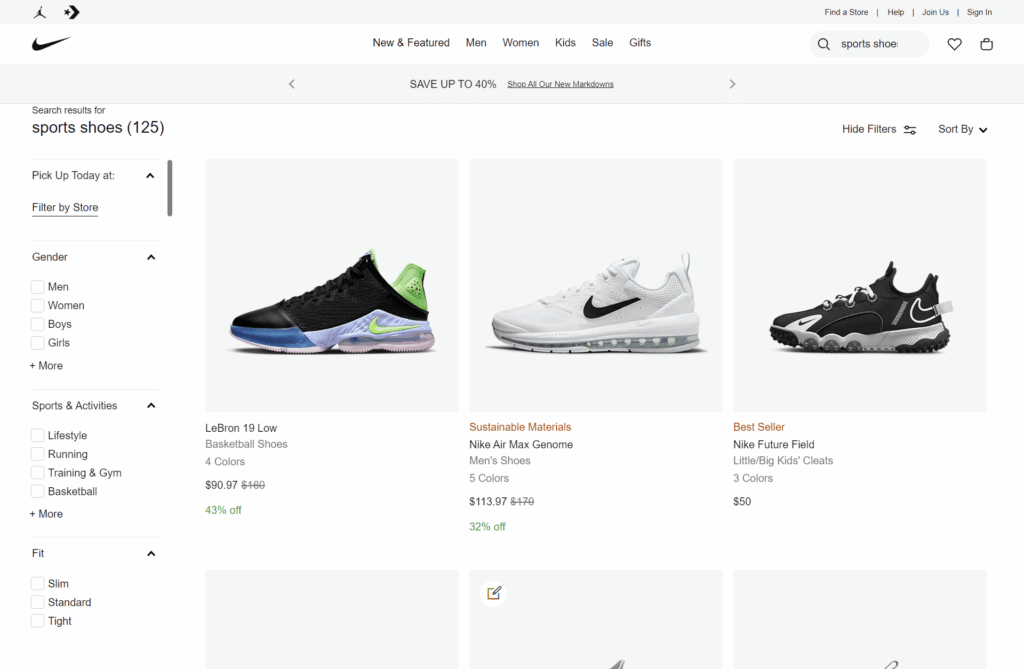
Task: Collapse the Fit filter section
Action: click(x=151, y=553)
